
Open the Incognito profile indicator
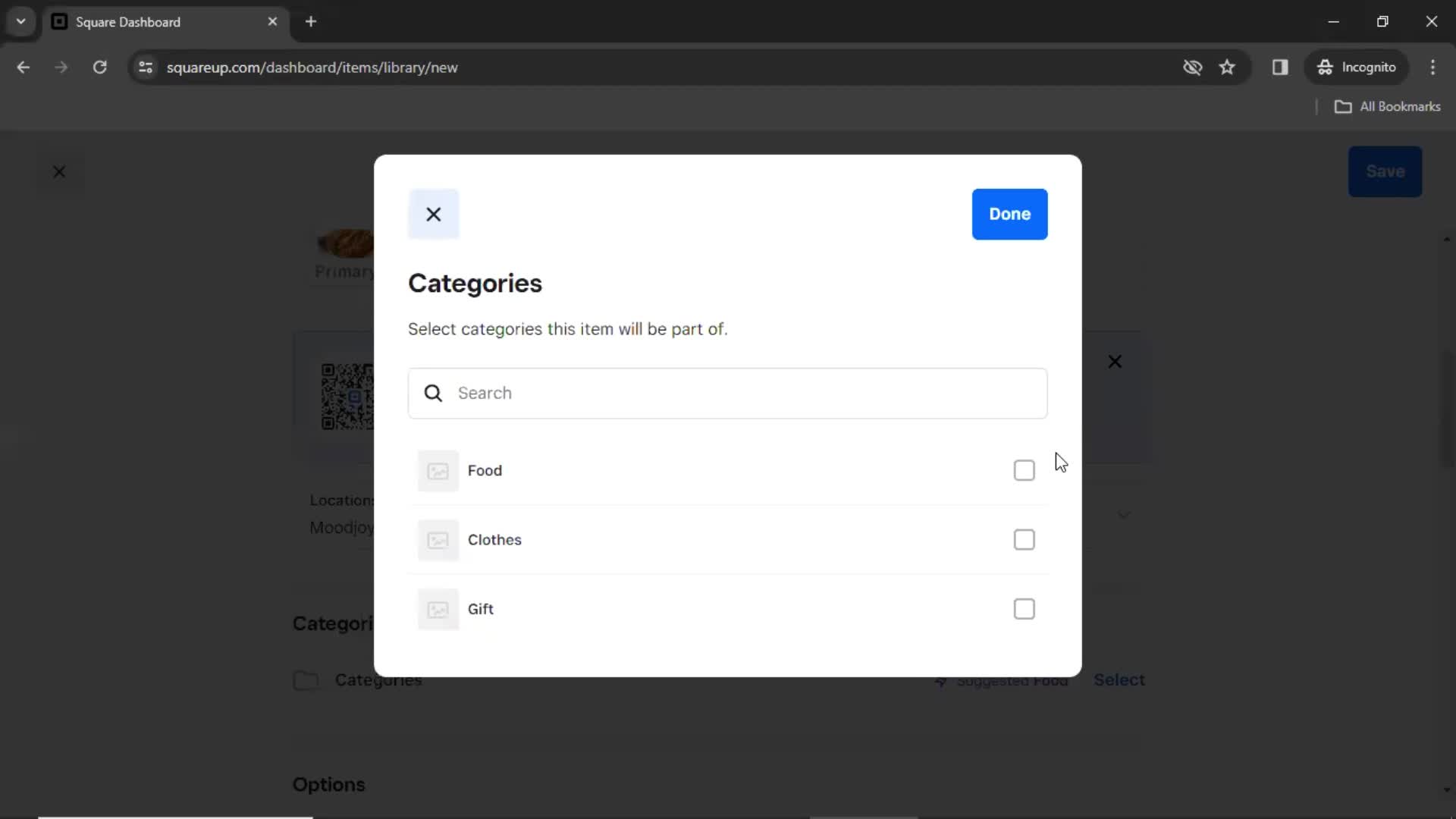pos(1356,67)
